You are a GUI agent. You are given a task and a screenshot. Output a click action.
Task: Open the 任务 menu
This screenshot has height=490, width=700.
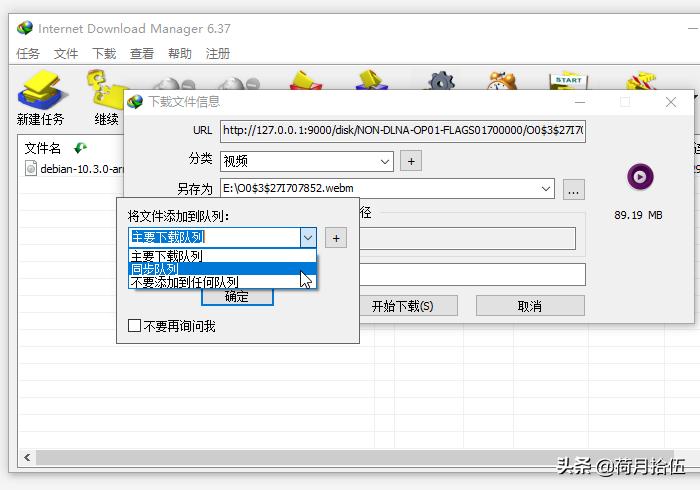click(x=28, y=54)
